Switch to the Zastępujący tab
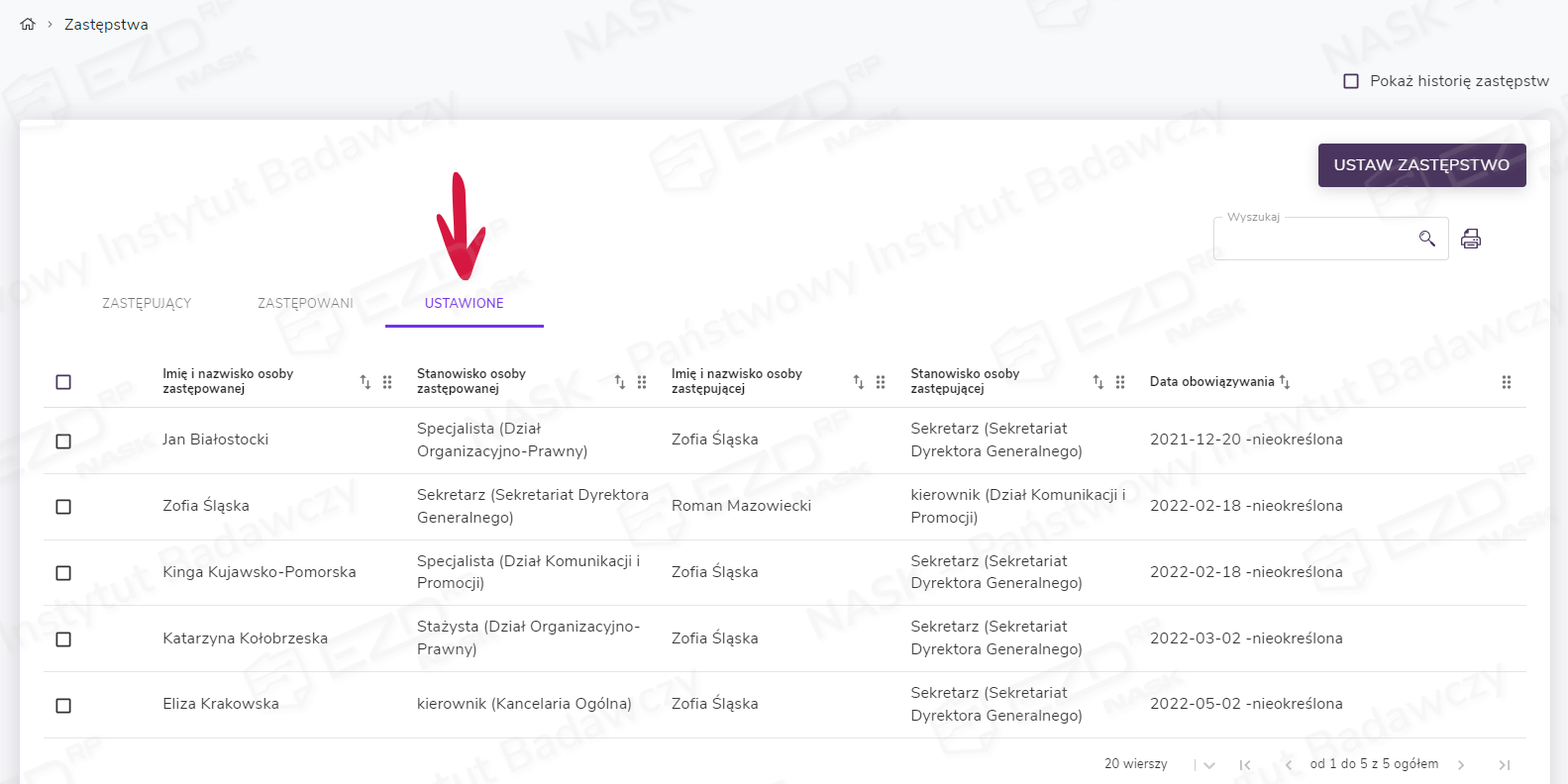This screenshot has height=784, width=1568. 147,303
